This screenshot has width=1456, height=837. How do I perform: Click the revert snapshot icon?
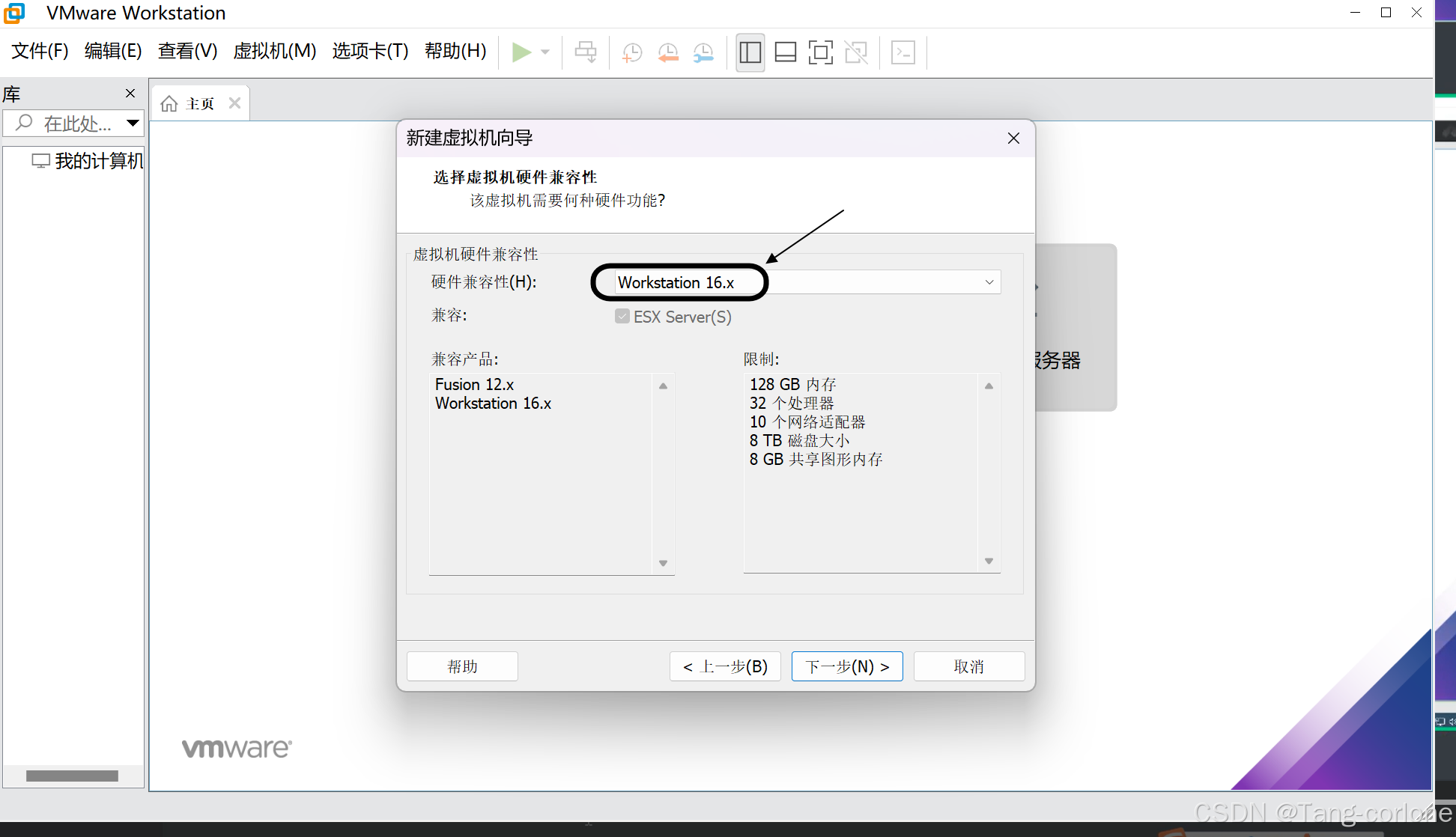click(667, 52)
